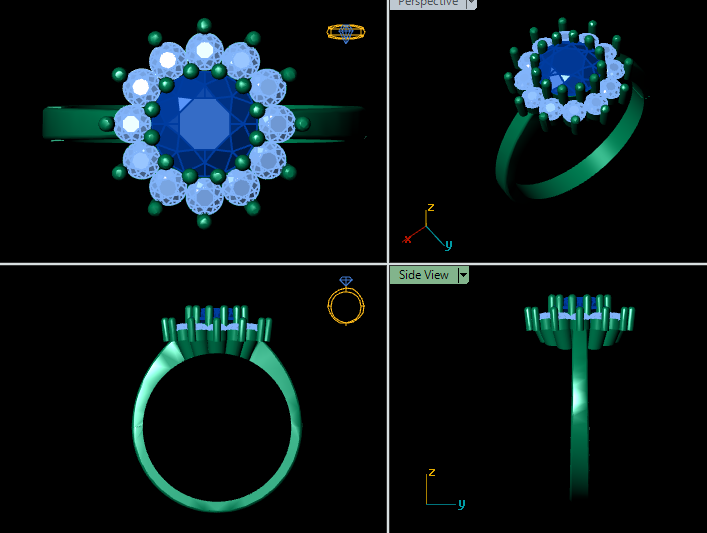Open the Side View viewport dropdown arrow

pyautogui.click(x=463, y=275)
